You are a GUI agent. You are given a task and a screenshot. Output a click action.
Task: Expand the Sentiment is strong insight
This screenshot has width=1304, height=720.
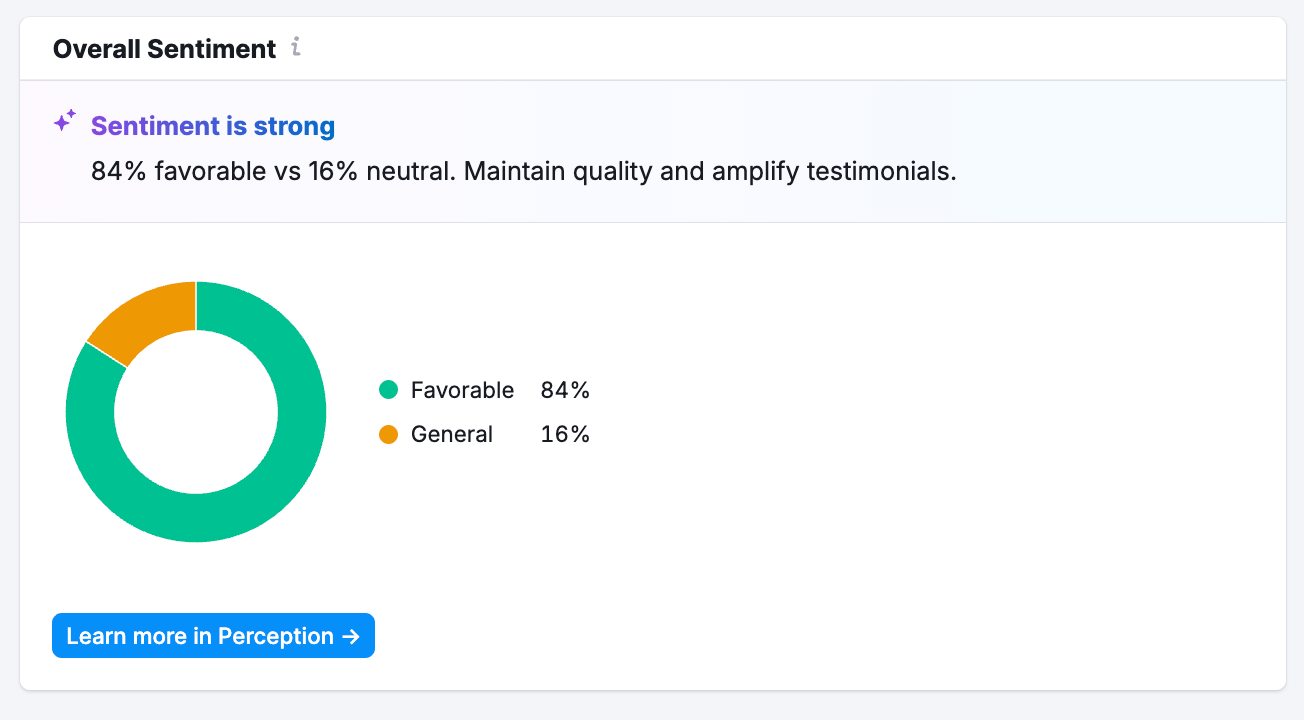click(212, 126)
